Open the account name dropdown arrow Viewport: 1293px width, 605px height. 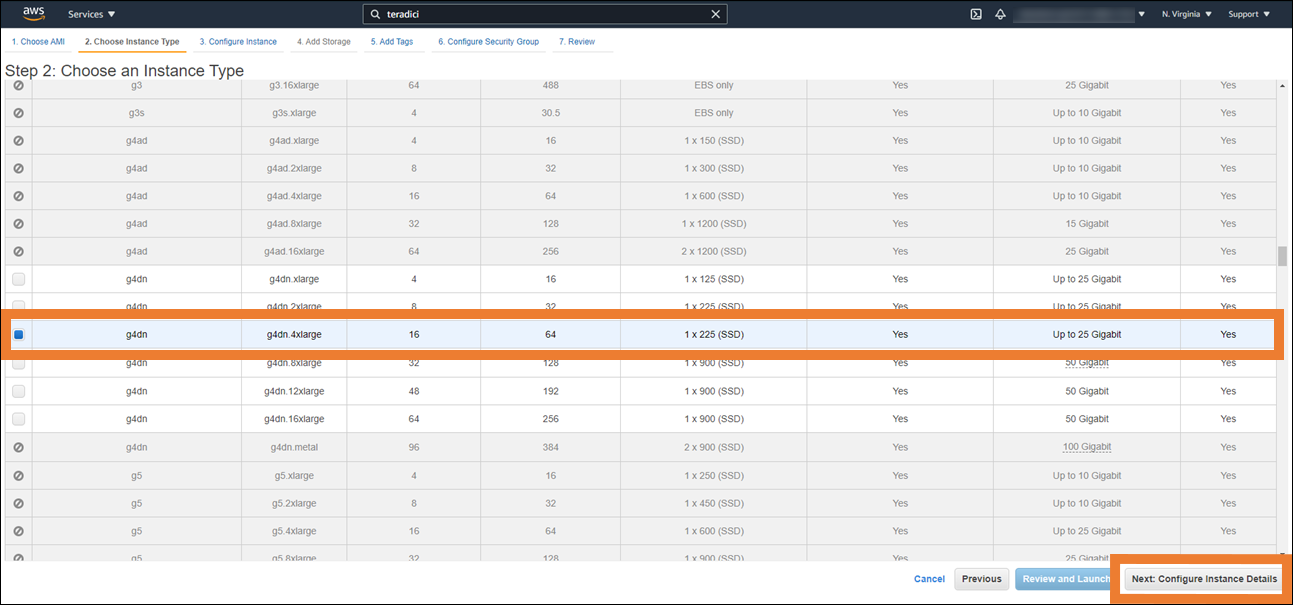[1141, 15]
